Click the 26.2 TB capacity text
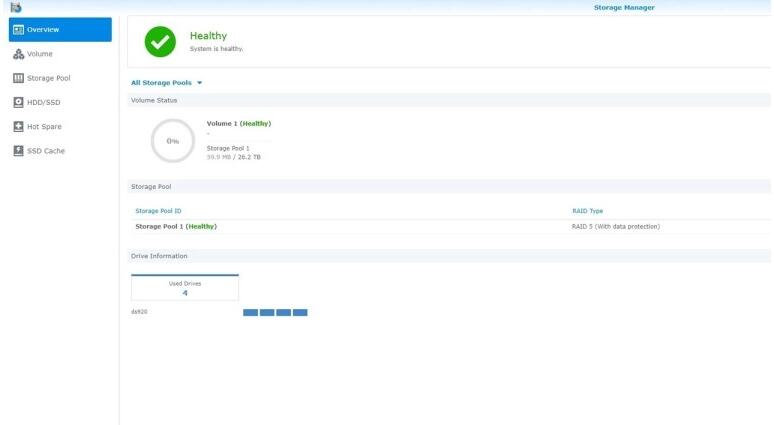This screenshot has height=425, width=774. [249, 157]
